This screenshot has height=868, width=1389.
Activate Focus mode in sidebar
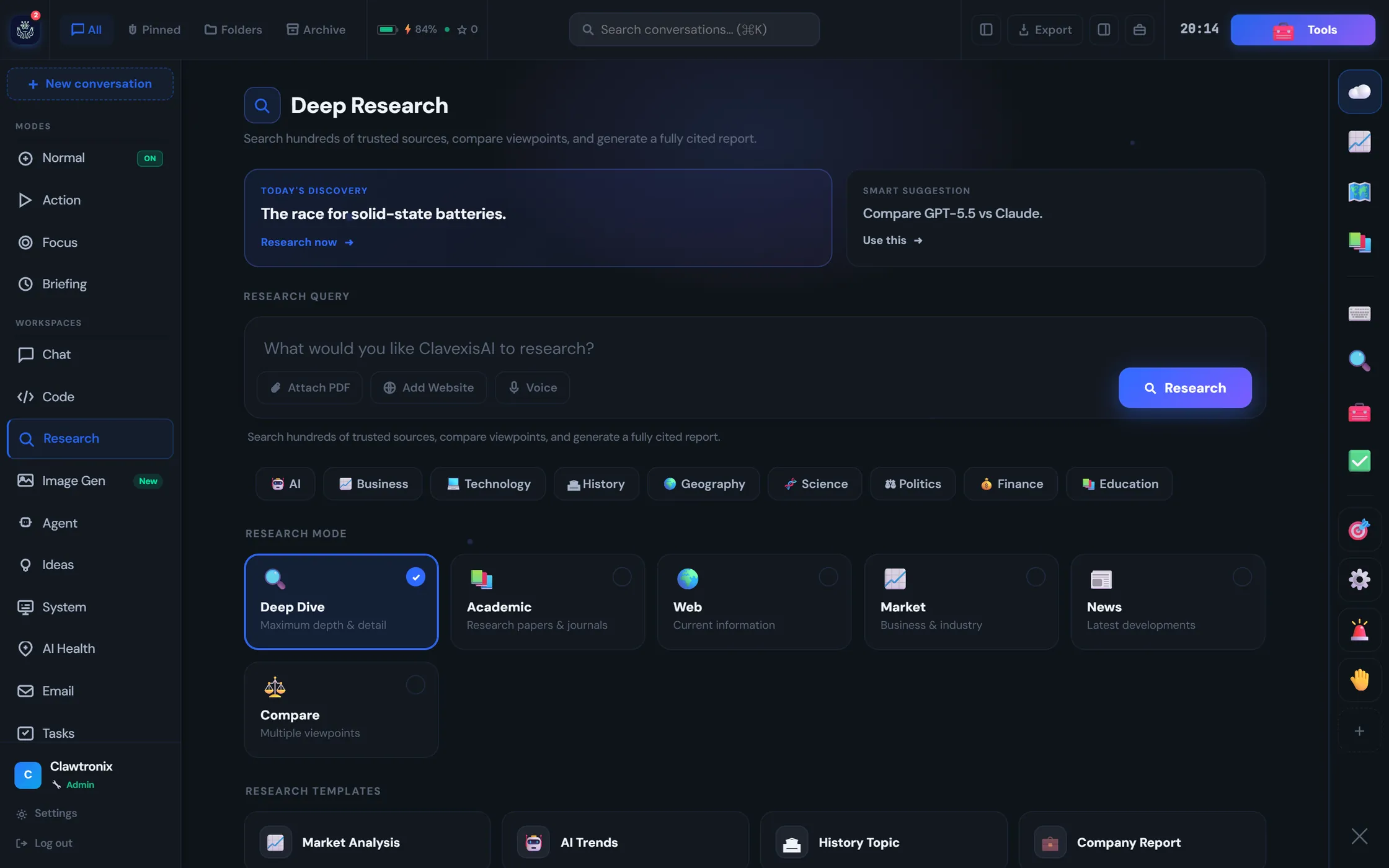point(90,242)
